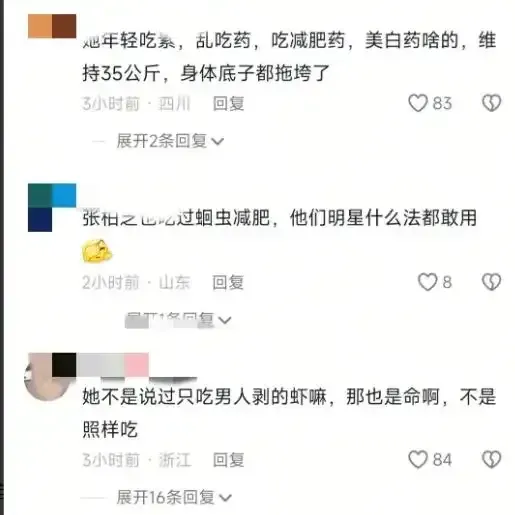Dislike the Shandong user's comment
Screen dimensions: 515x515
[x=491, y=282]
